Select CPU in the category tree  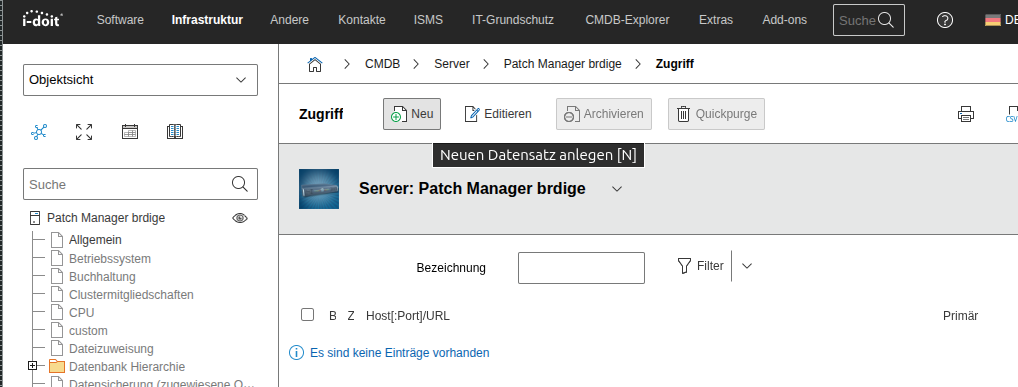point(82,313)
